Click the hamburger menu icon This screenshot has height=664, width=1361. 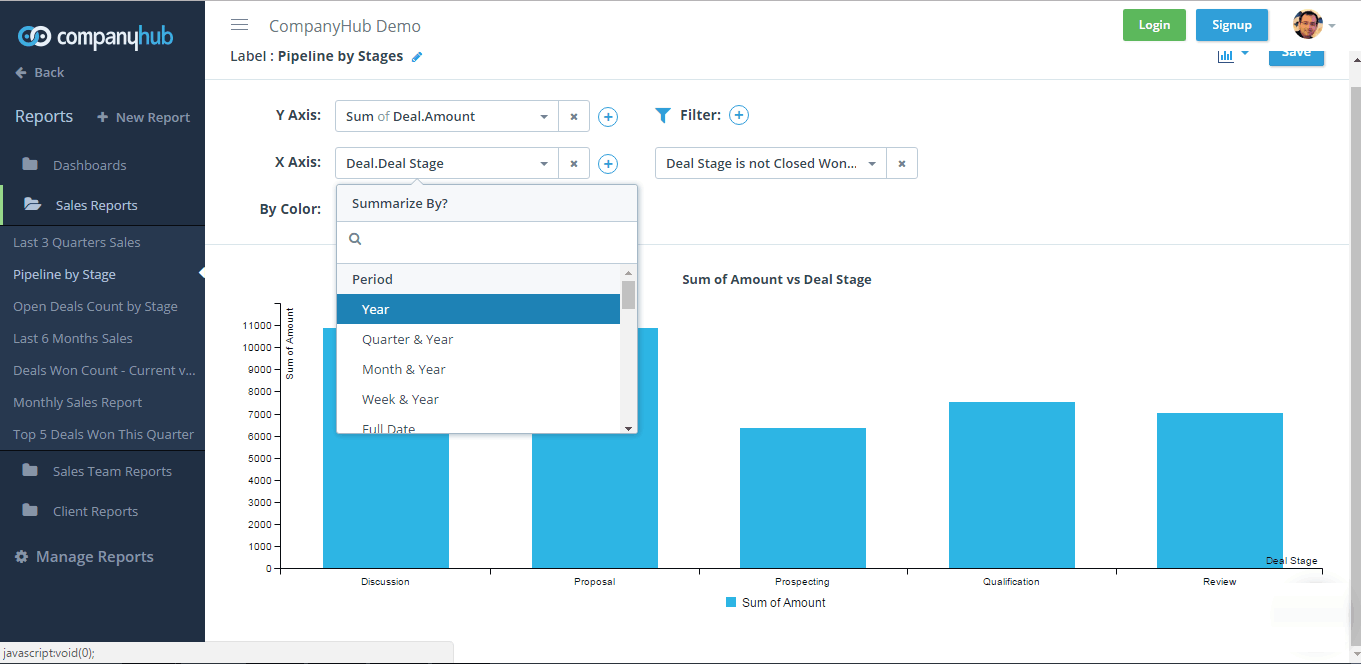coord(239,25)
